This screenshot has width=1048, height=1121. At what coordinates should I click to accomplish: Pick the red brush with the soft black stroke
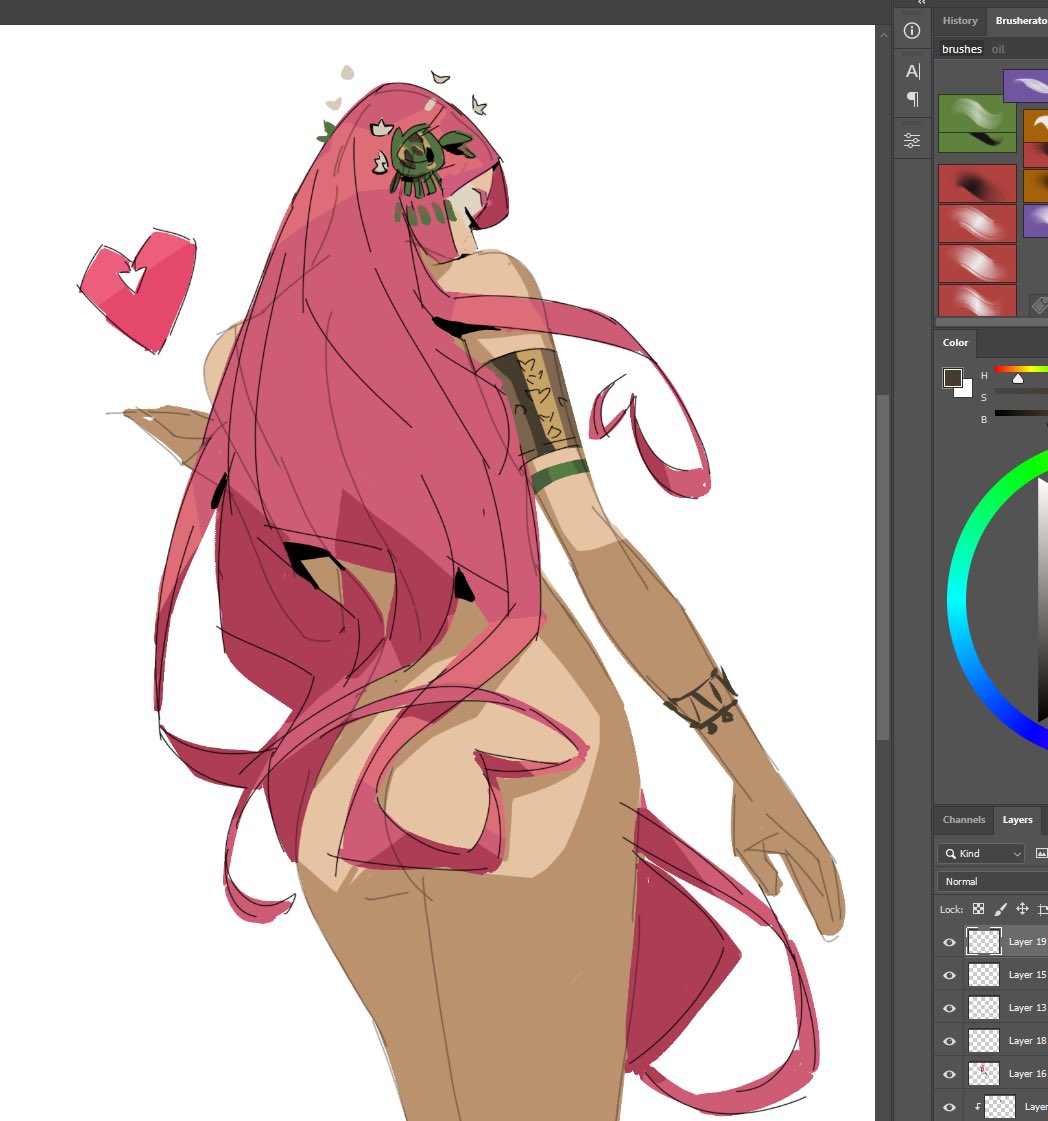[977, 184]
